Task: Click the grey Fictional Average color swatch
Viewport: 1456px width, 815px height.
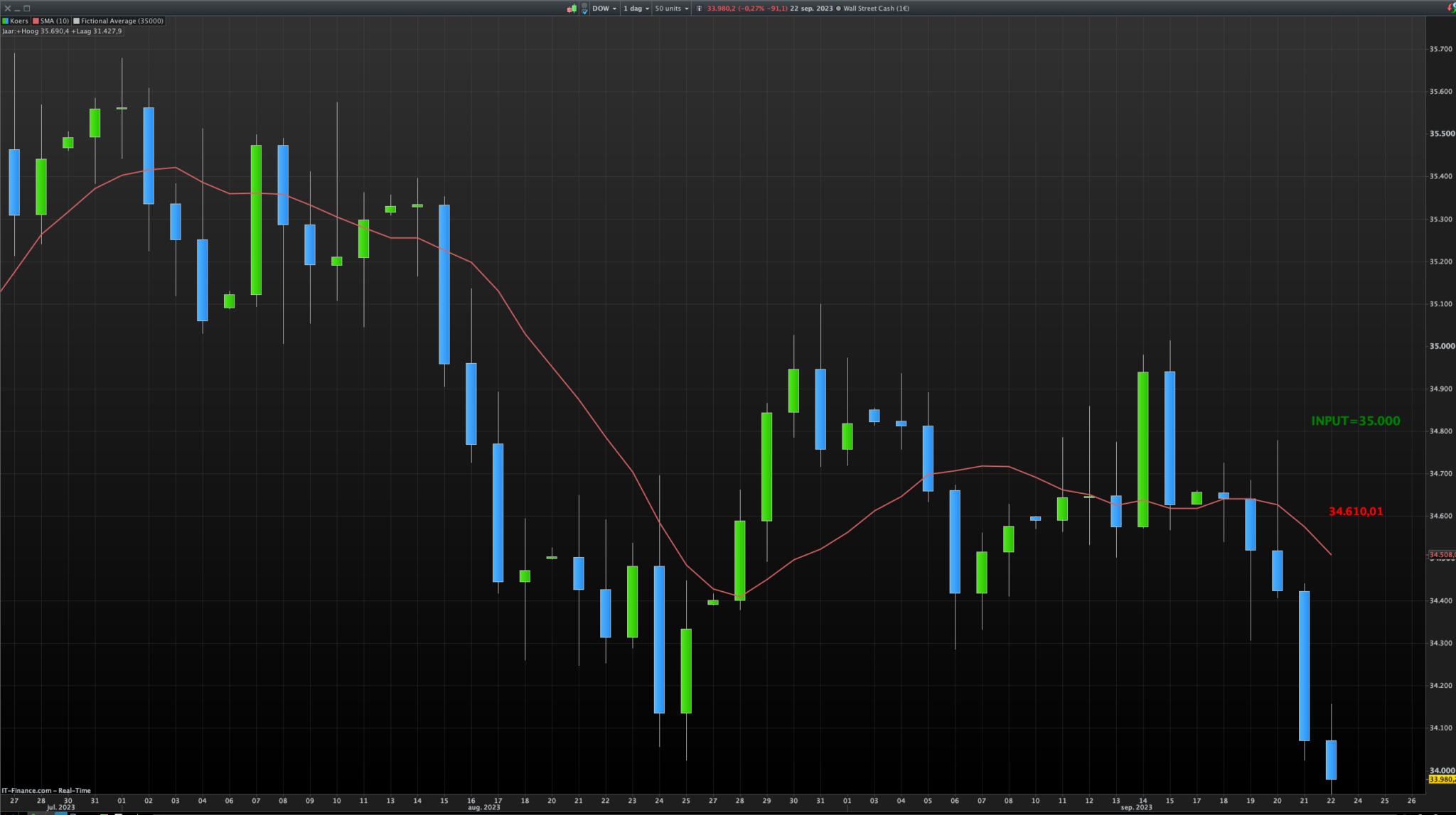Action: 77,21
